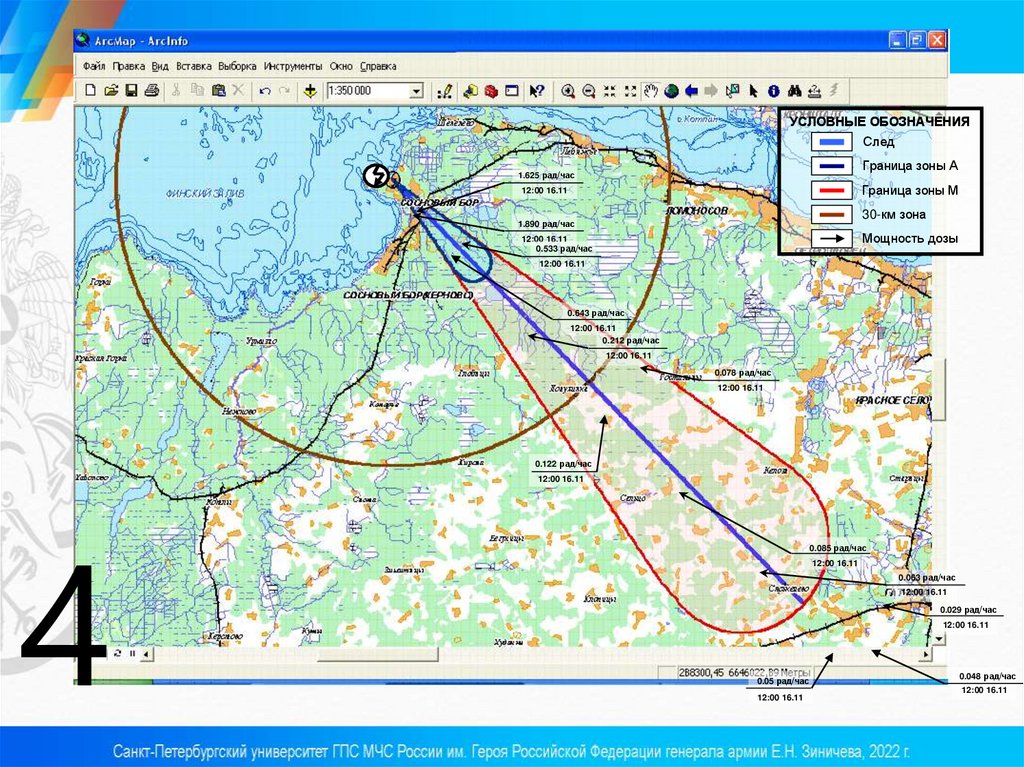Select the Zoom Out magnifier tool
The height and width of the screenshot is (767, 1024).
coord(588,91)
